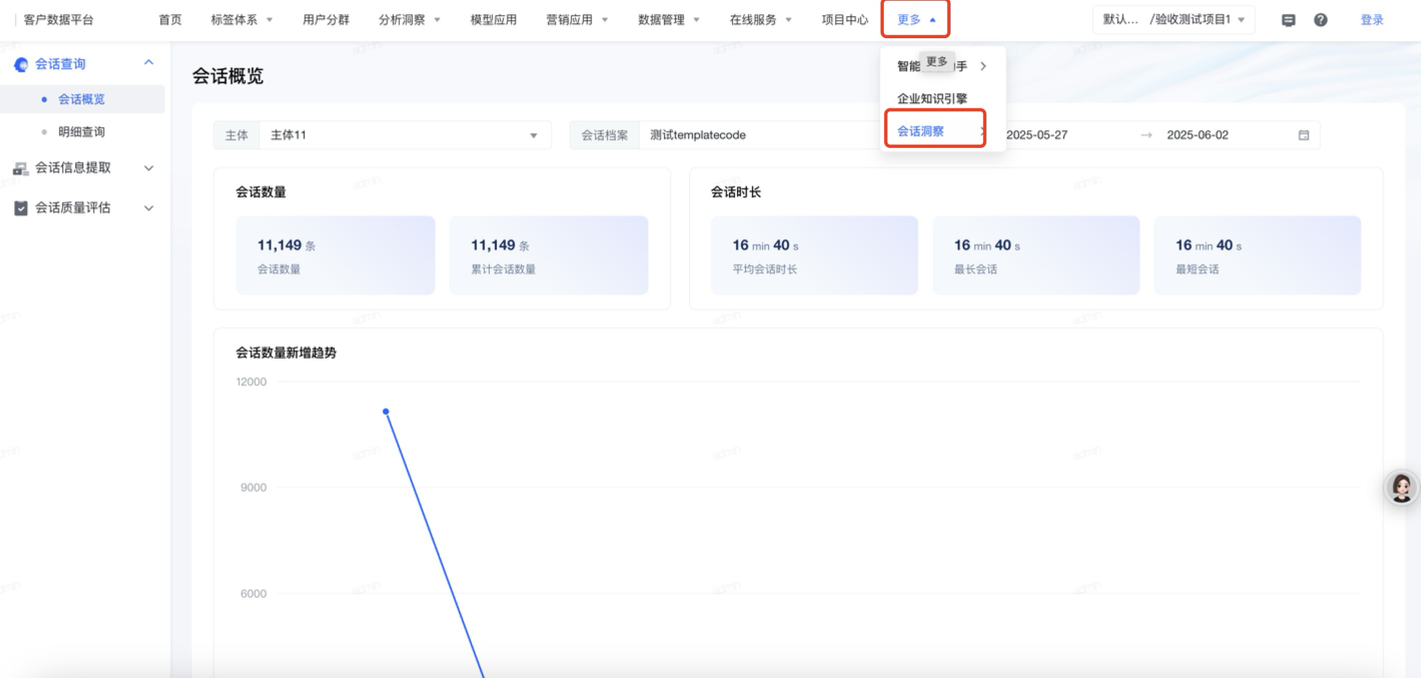Click the 12000 y-axis label
The width and height of the screenshot is (1421, 678).
pyautogui.click(x=251, y=382)
